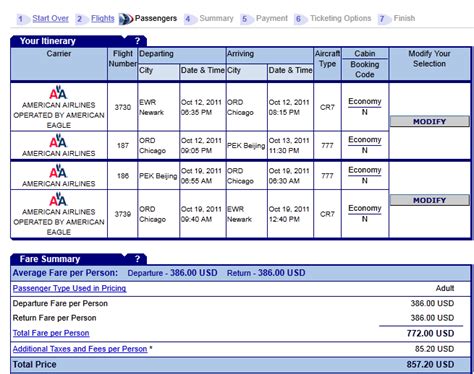Click the PEK Beijing arriving city cell

246,145
